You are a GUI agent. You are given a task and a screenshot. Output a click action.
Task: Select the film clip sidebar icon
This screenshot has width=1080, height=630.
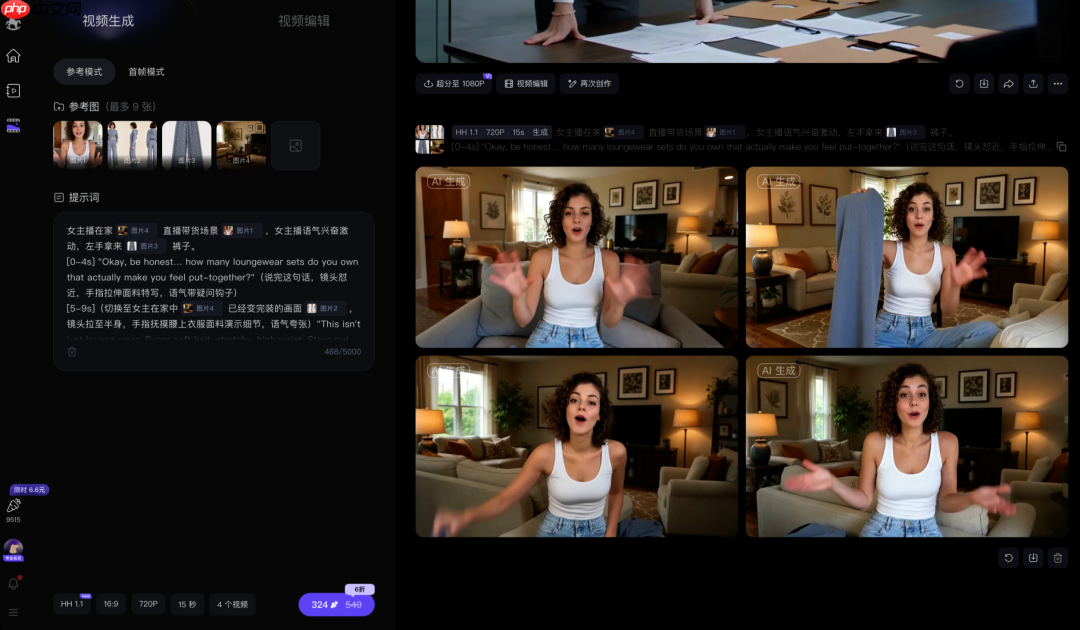[13, 125]
